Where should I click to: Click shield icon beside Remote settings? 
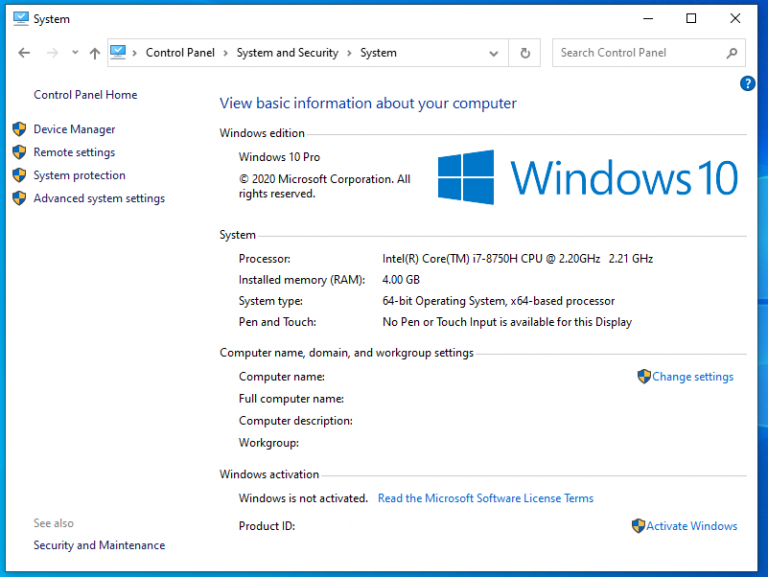[x=19, y=152]
